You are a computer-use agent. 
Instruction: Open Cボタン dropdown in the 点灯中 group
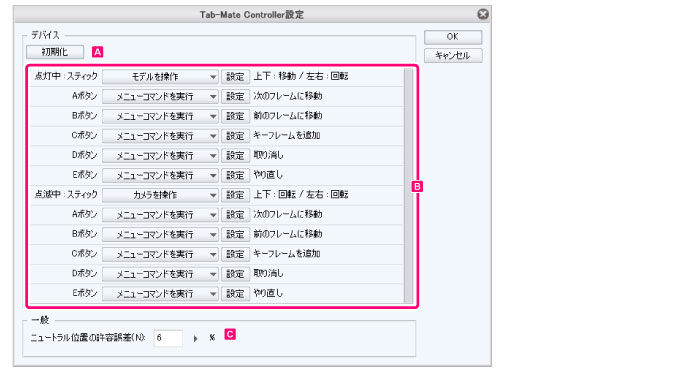pos(160,136)
